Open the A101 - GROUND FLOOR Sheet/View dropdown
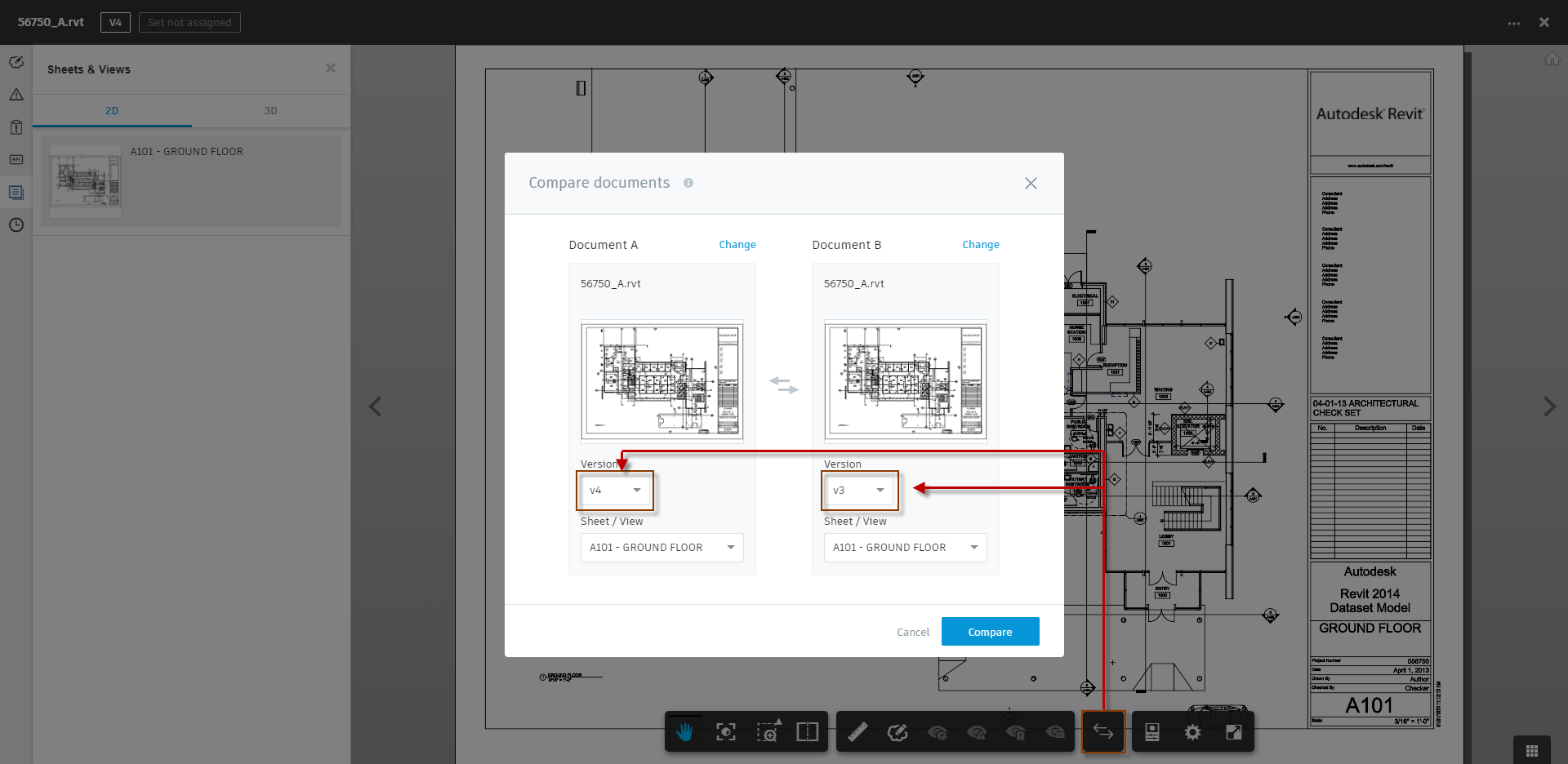This screenshot has width=1568, height=764. point(661,547)
